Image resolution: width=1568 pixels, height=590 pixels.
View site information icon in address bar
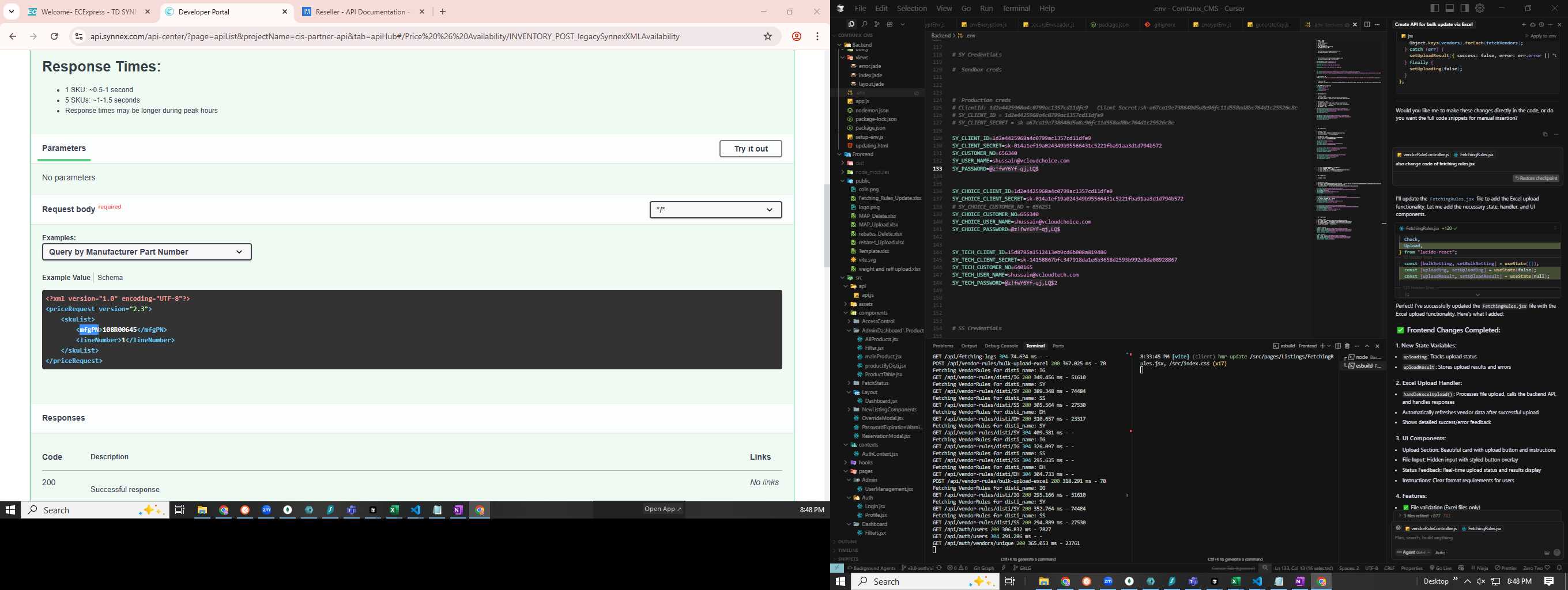(x=78, y=36)
